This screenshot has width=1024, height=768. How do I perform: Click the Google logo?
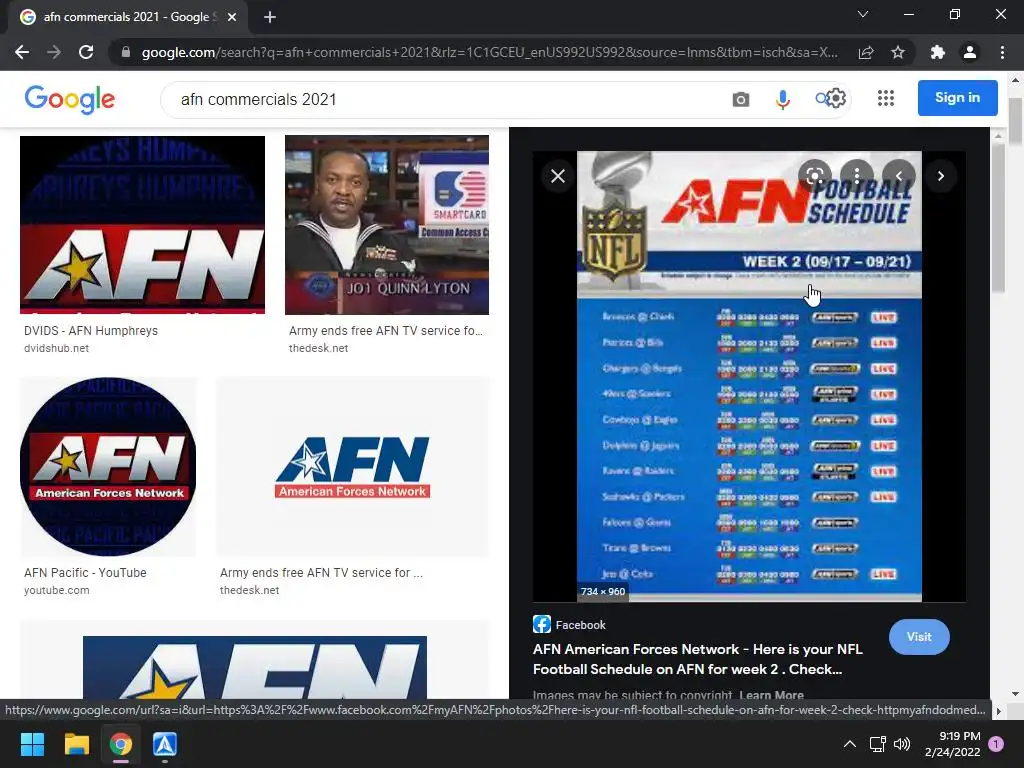click(x=70, y=99)
